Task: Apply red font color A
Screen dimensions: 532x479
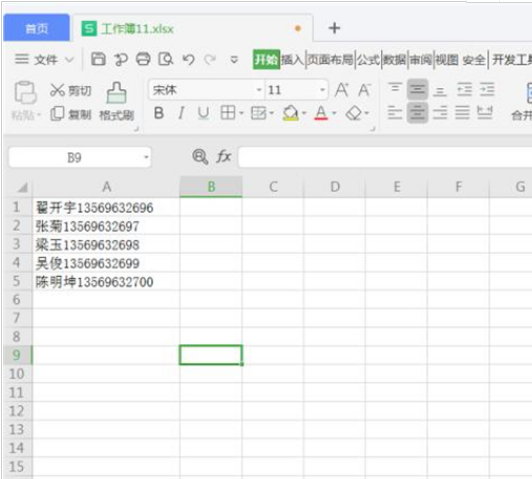Action: [x=321, y=113]
